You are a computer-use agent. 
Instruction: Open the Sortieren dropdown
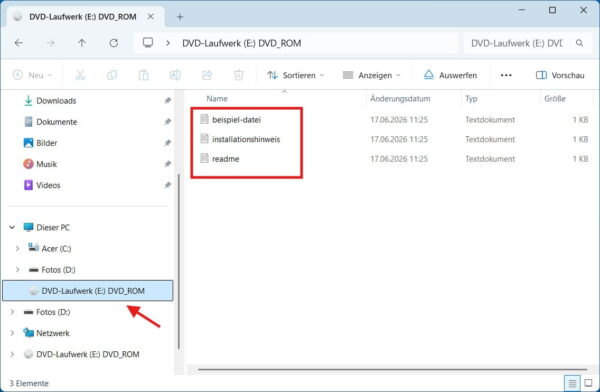295,75
